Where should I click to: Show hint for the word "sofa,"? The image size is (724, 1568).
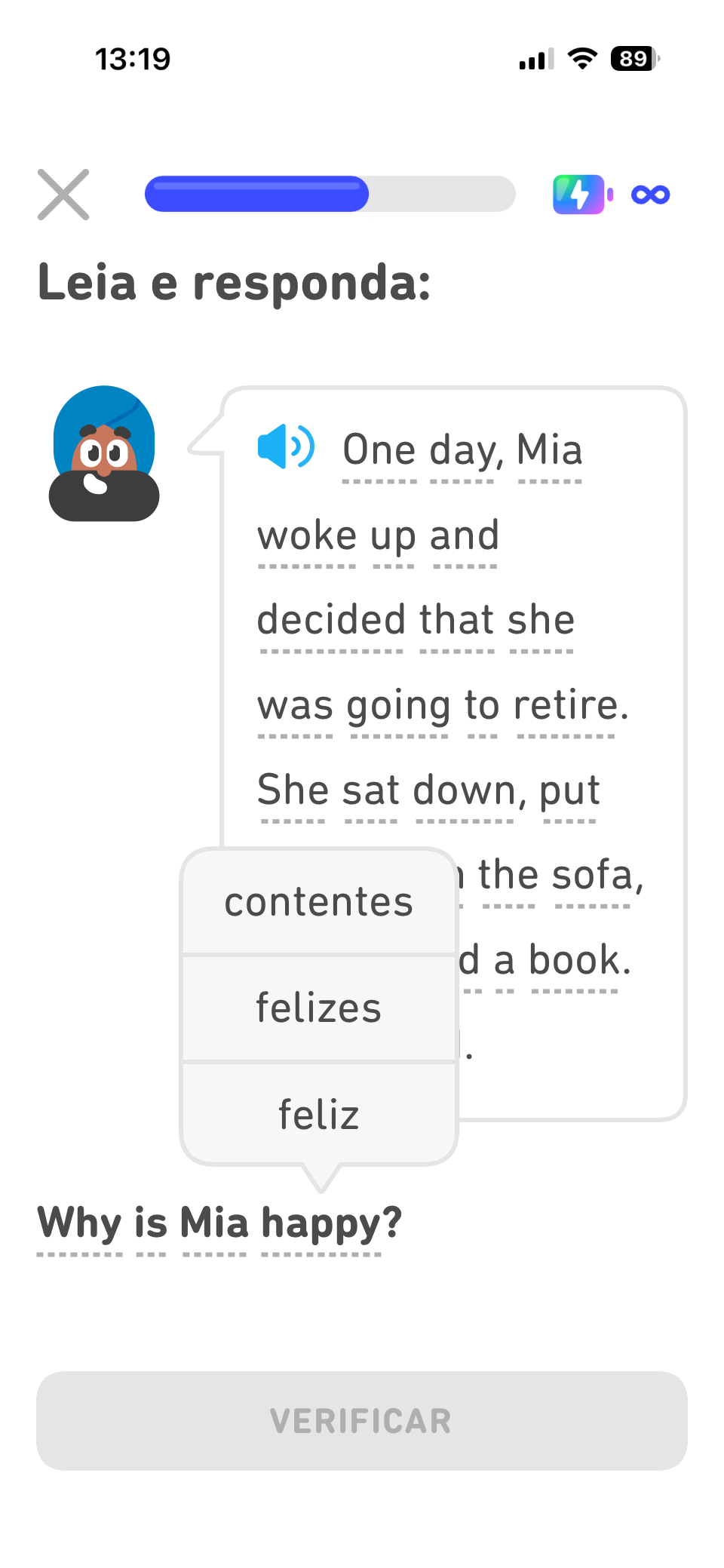[597, 876]
